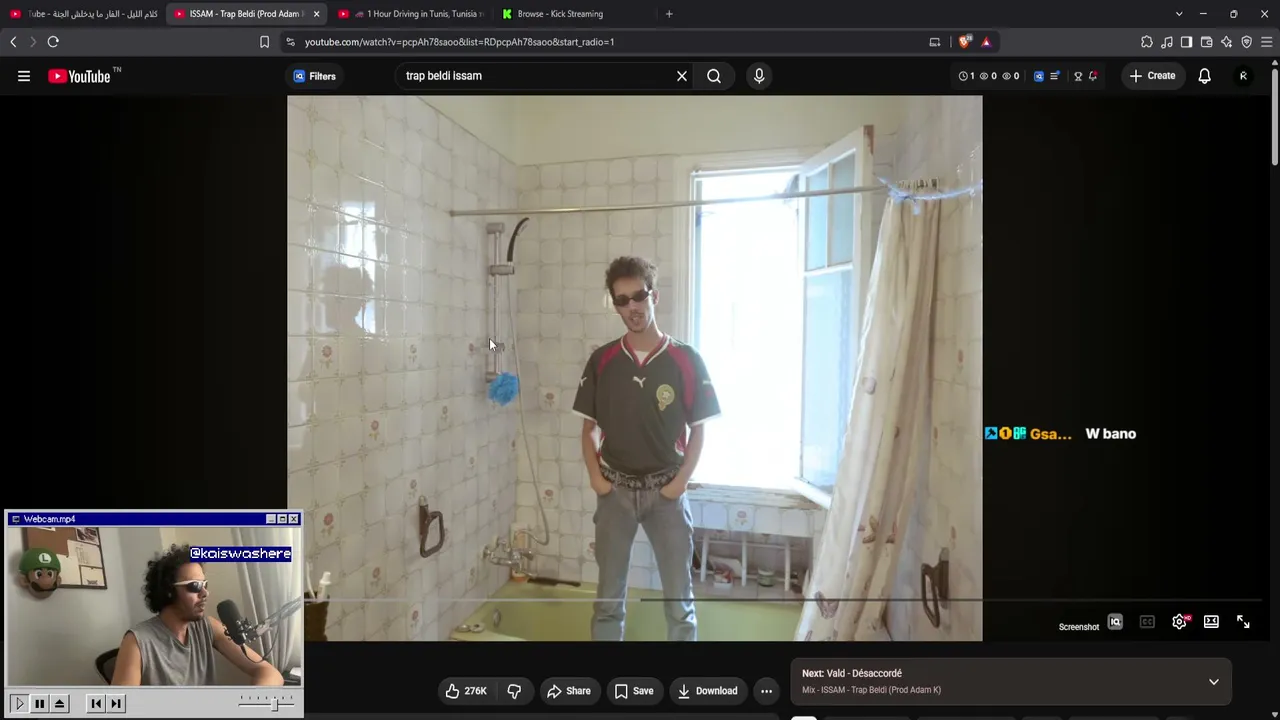Screen dimensions: 1280x720
Task: Bookmark this page
Action: [x=264, y=42]
